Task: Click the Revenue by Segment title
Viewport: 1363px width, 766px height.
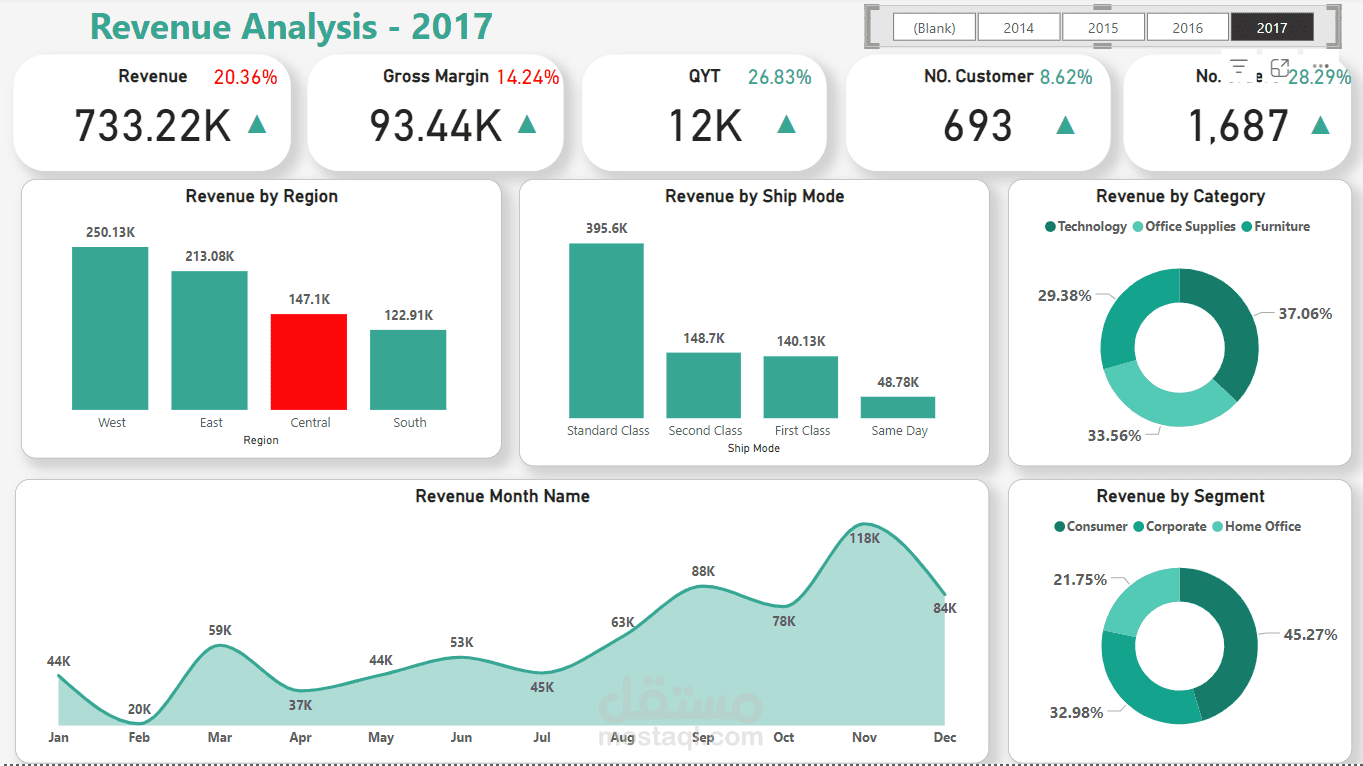Action: click(x=1181, y=497)
